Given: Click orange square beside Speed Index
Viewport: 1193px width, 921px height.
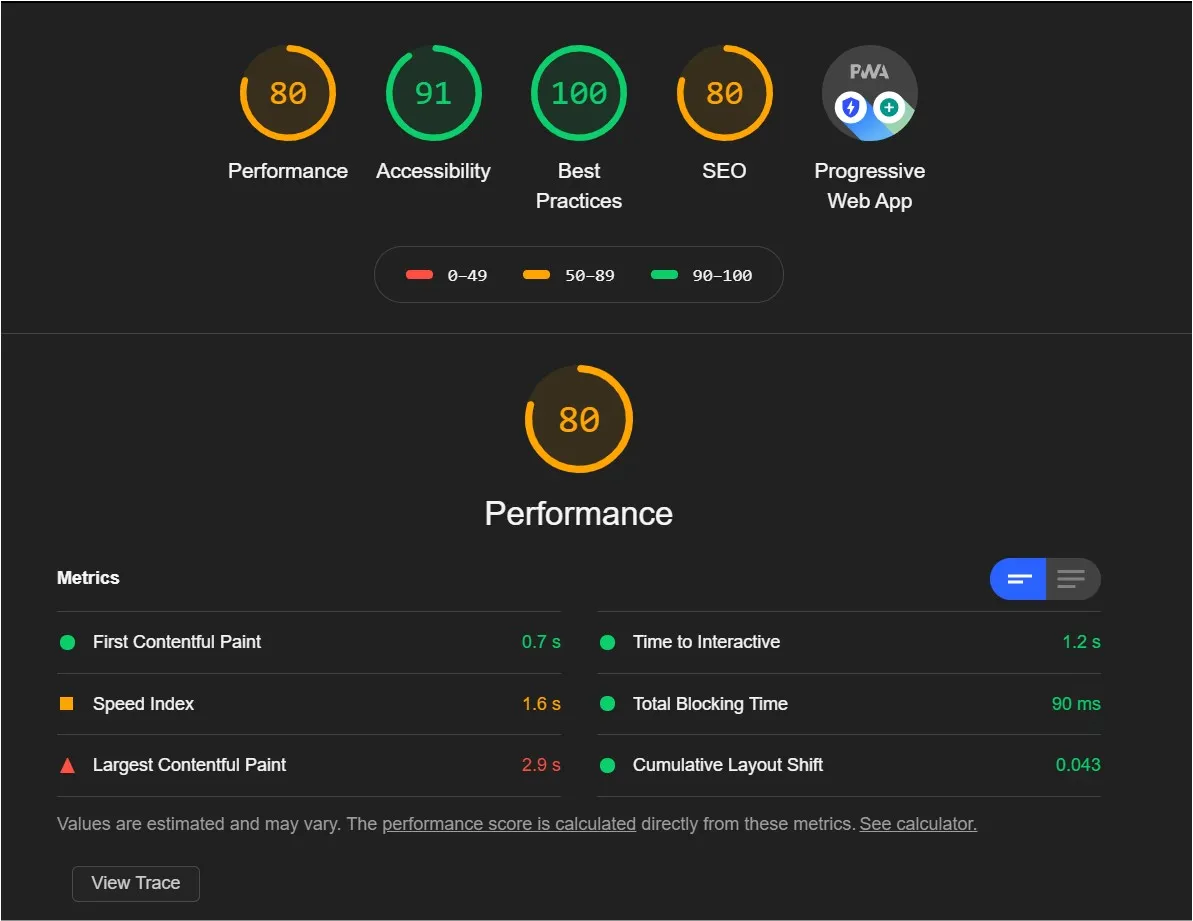Looking at the screenshot, I should [x=67, y=703].
